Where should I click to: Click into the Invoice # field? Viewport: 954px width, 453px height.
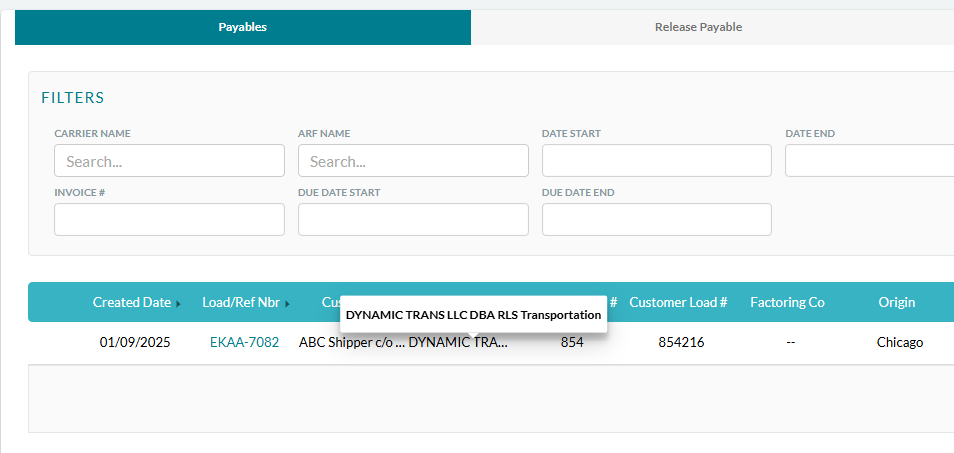(x=169, y=220)
